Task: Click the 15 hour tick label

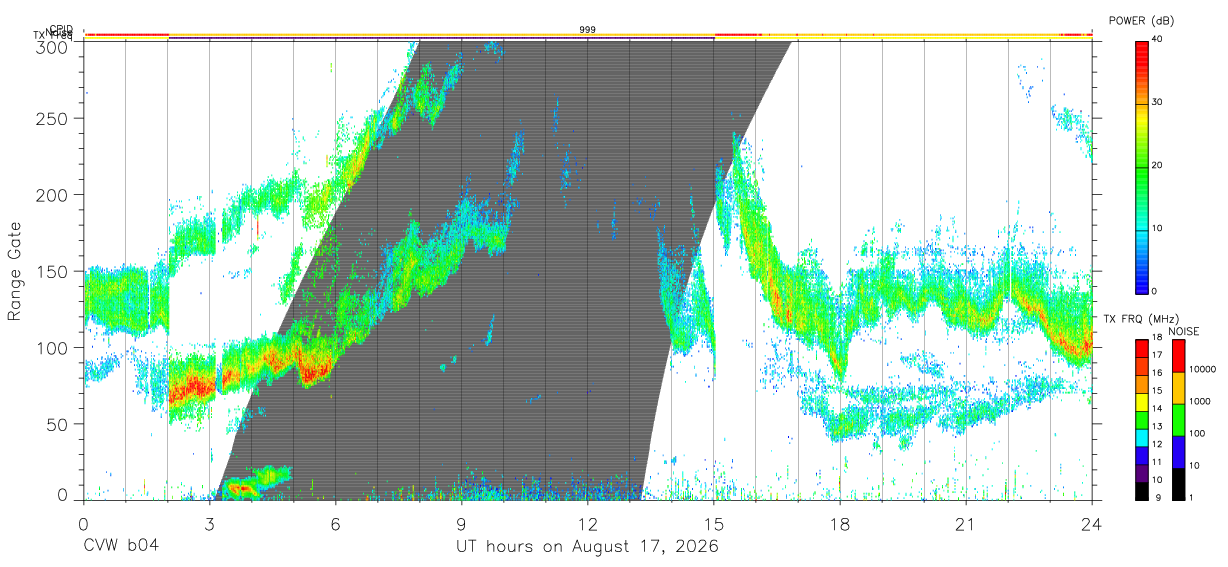Action: point(714,524)
